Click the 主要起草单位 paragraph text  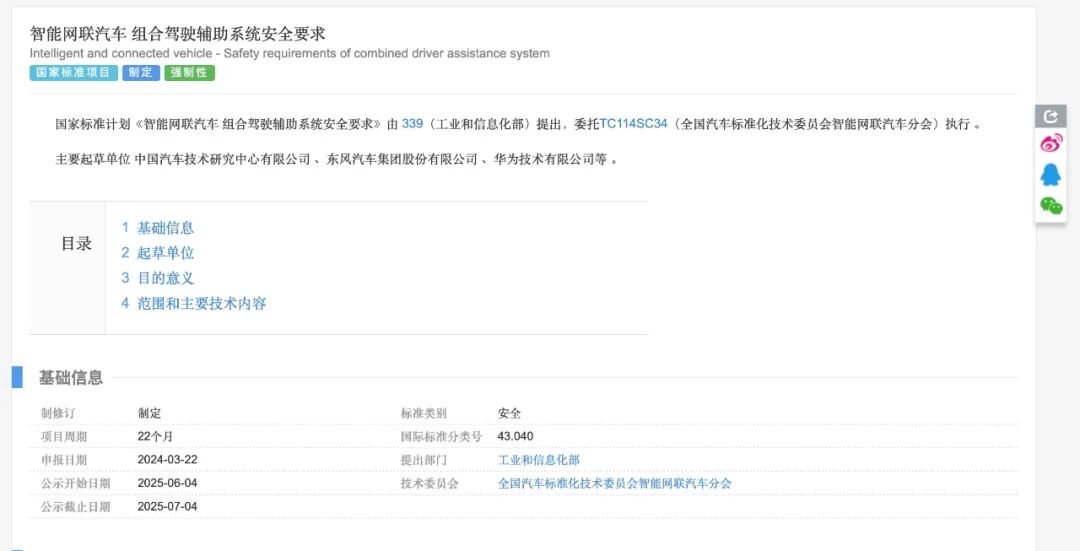pos(336,160)
